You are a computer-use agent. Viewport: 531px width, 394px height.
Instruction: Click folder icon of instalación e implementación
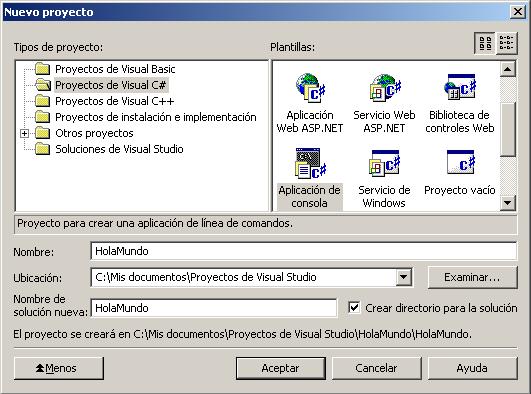click(43, 117)
